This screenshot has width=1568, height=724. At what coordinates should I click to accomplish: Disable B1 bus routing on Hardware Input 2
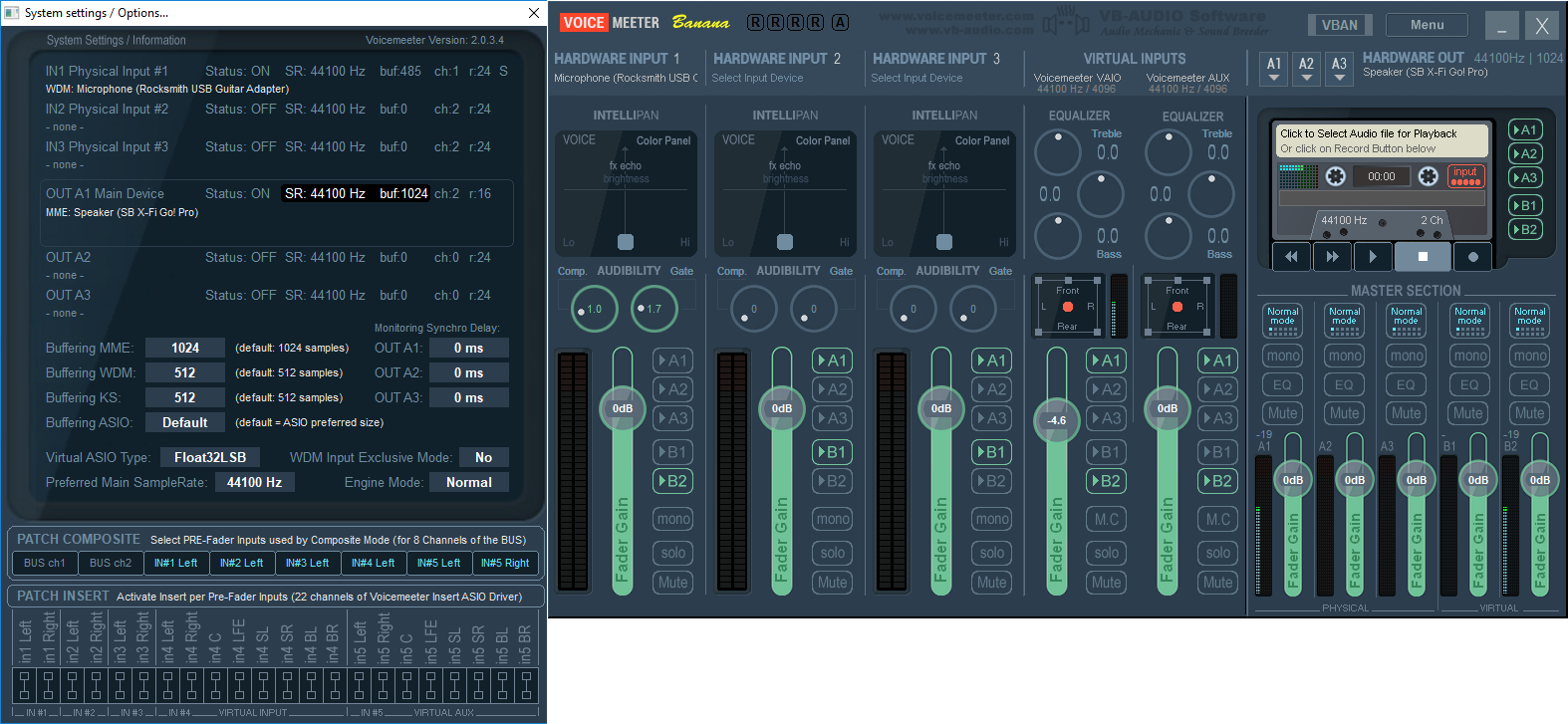pyautogui.click(x=833, y=452)
